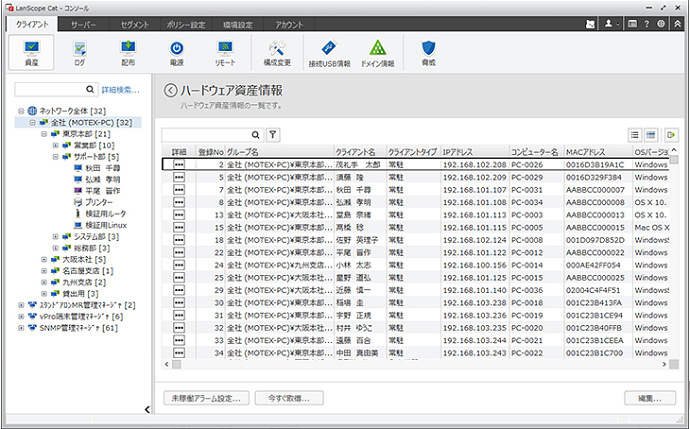
Task: Click the help question mark icon
Action: pos(646,24)
